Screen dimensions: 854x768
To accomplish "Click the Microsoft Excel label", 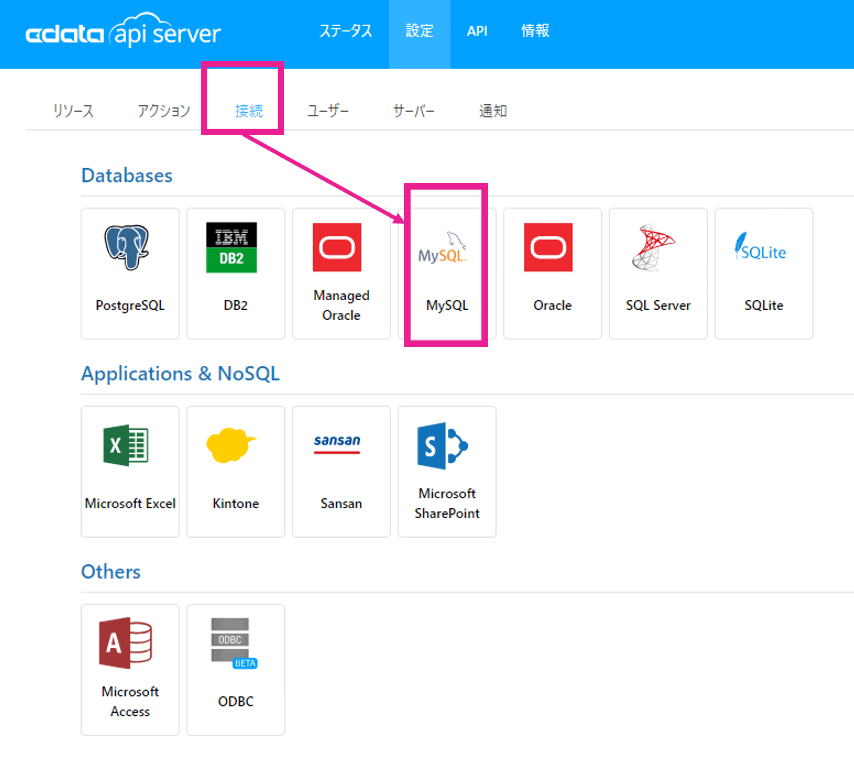I will pyautogui.click(x=130, y=503).
